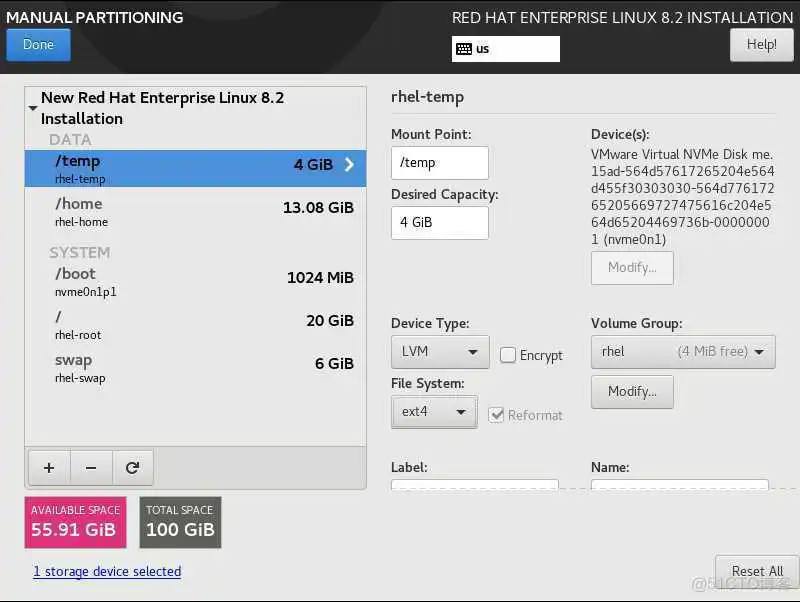The width and height of the screenshot is (800, 602).
Task: Click the Name input field
Action: click(x=680, y=484)
